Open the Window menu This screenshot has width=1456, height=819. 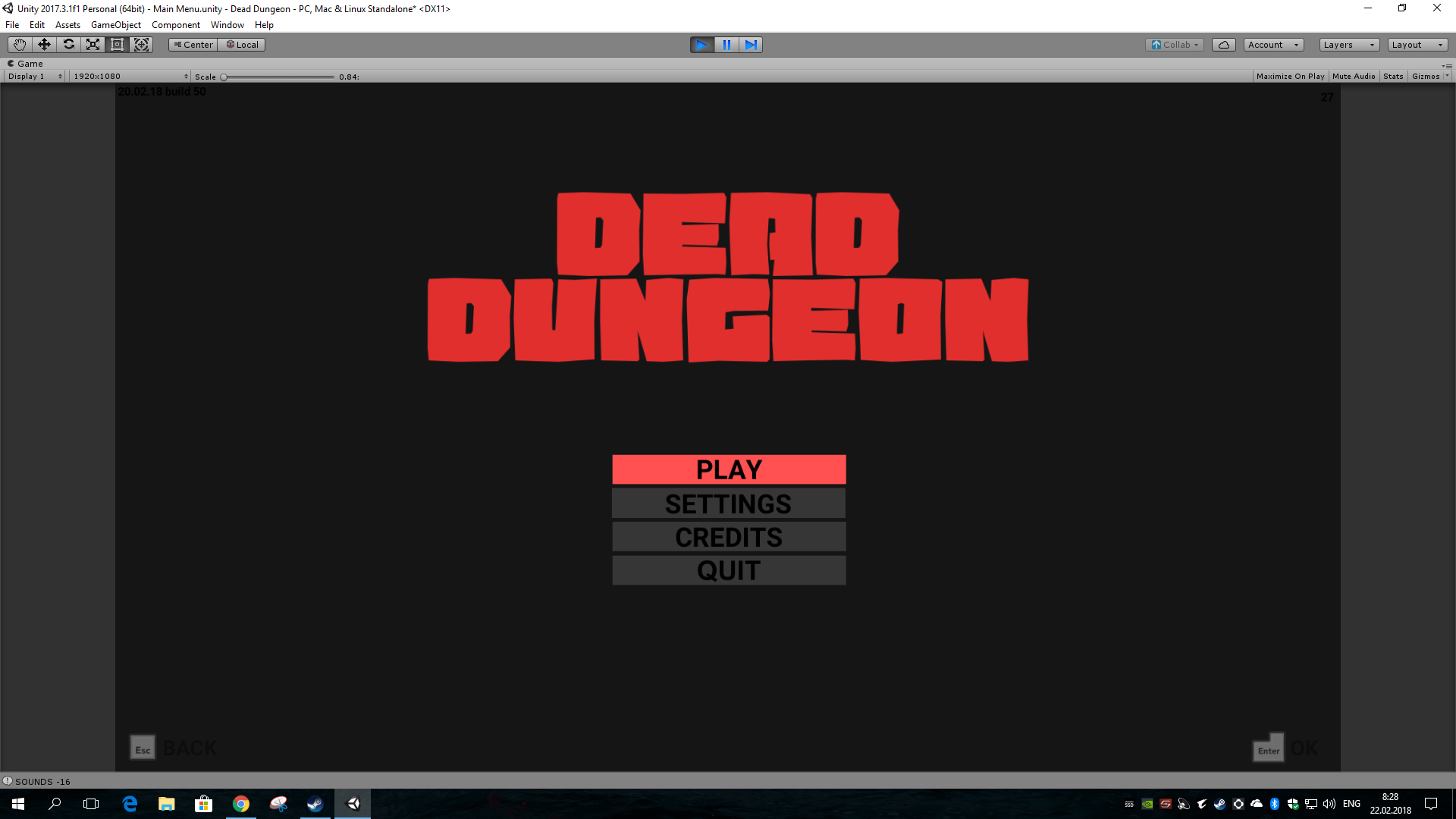point(227,25)
